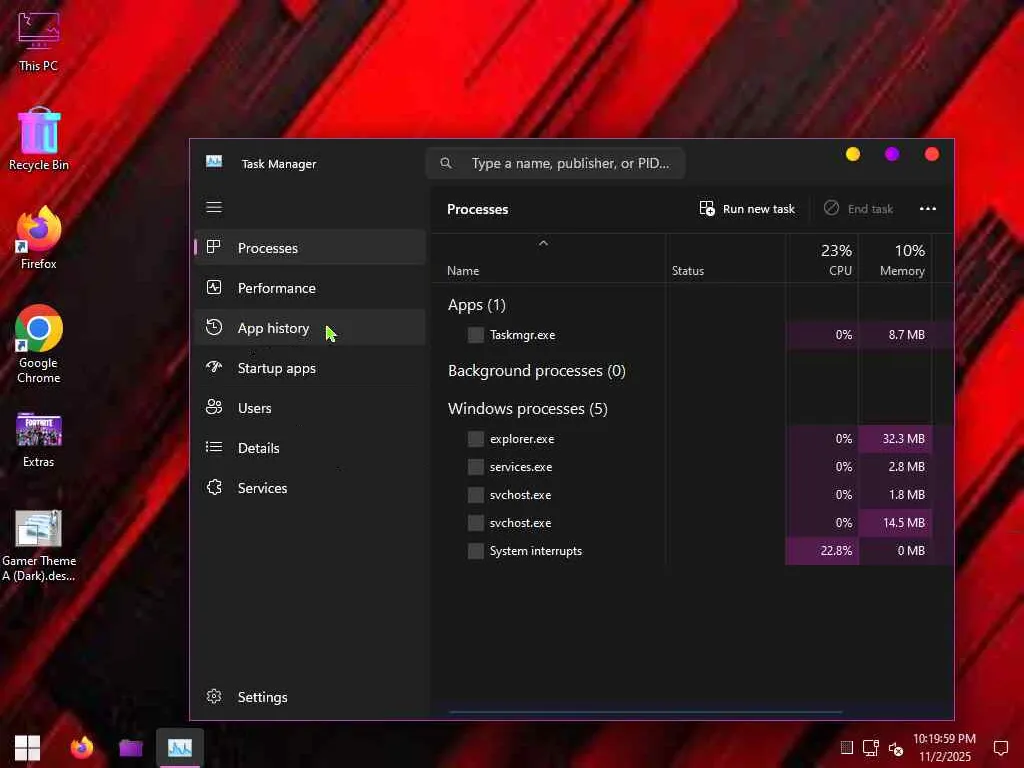1024x768 pixels.
Task: Select the Recycle Bin desktop icon
Action: [39, 140]
